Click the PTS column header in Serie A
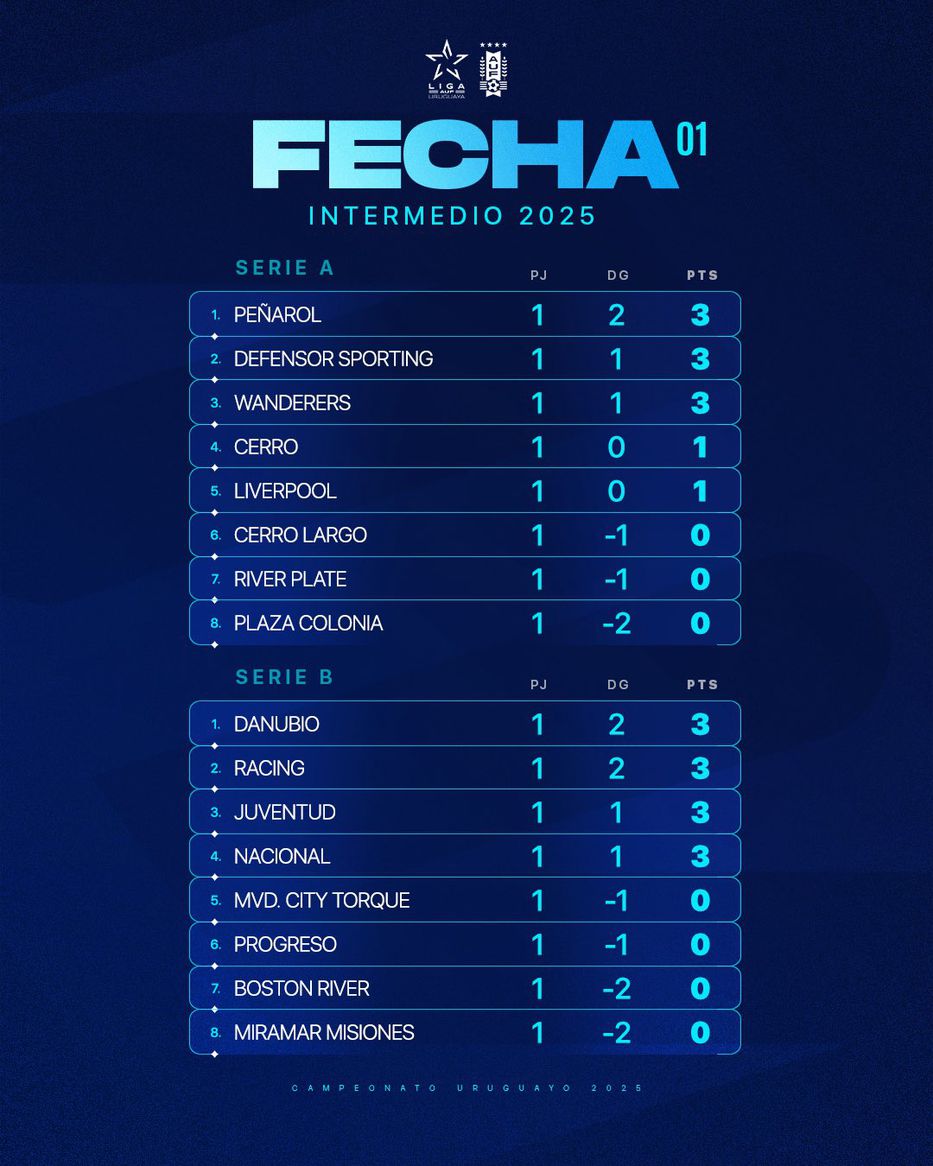 (x=703, y=275)
